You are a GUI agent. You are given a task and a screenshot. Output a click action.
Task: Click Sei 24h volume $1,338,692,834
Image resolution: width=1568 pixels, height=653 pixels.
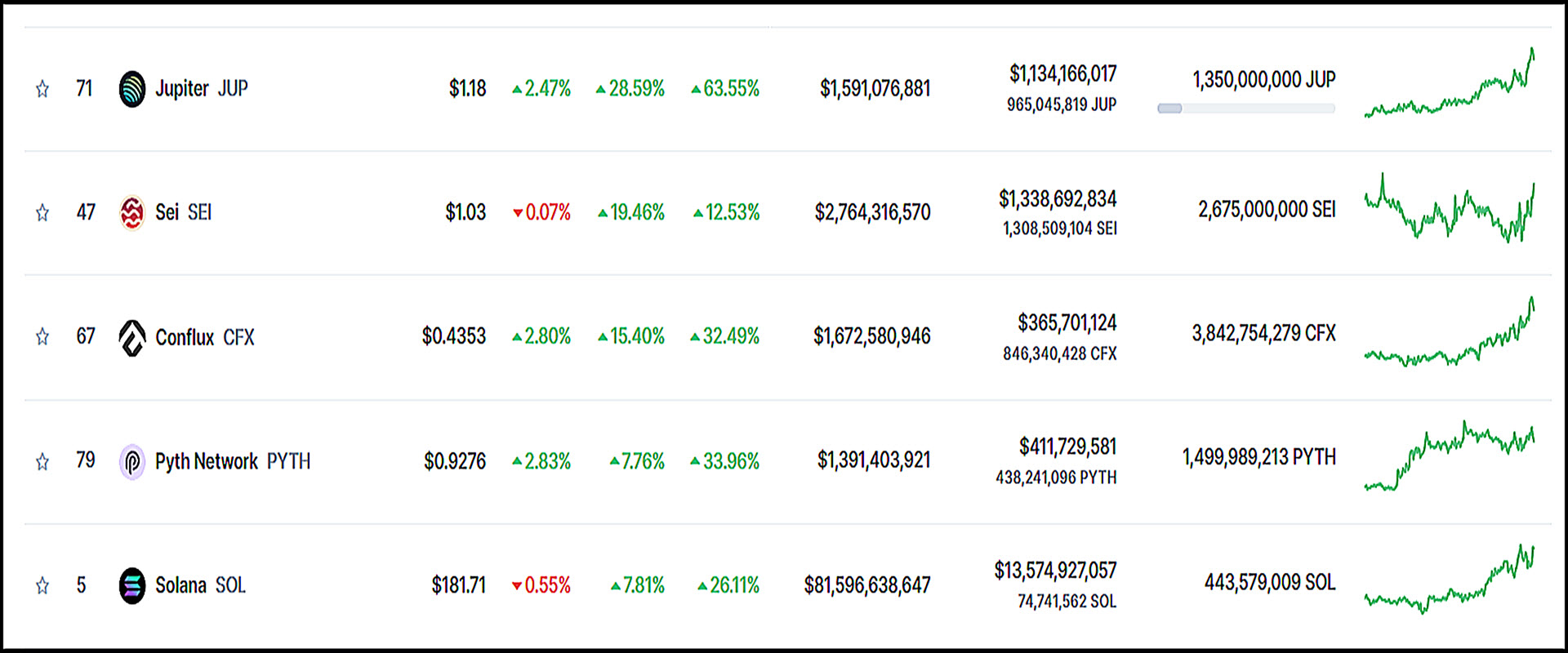coord(1058,199)
